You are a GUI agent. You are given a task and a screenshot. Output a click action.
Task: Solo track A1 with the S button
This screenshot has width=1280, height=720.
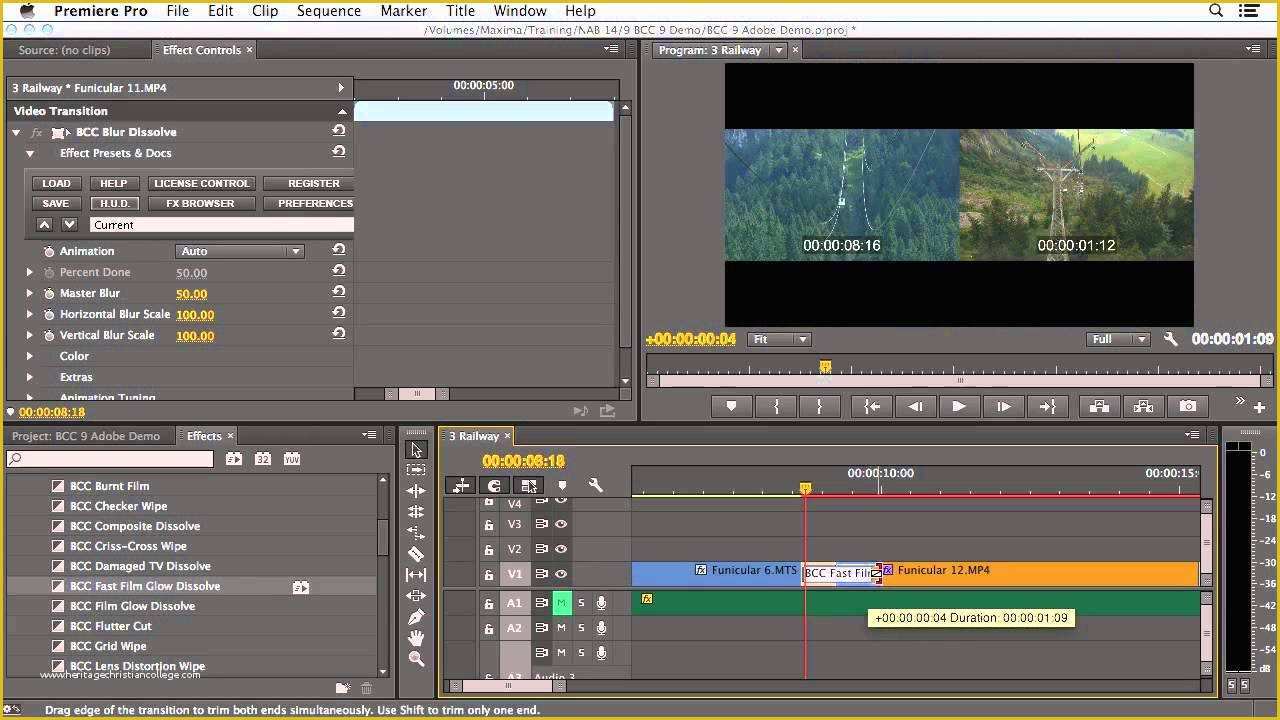pos(581,602)
